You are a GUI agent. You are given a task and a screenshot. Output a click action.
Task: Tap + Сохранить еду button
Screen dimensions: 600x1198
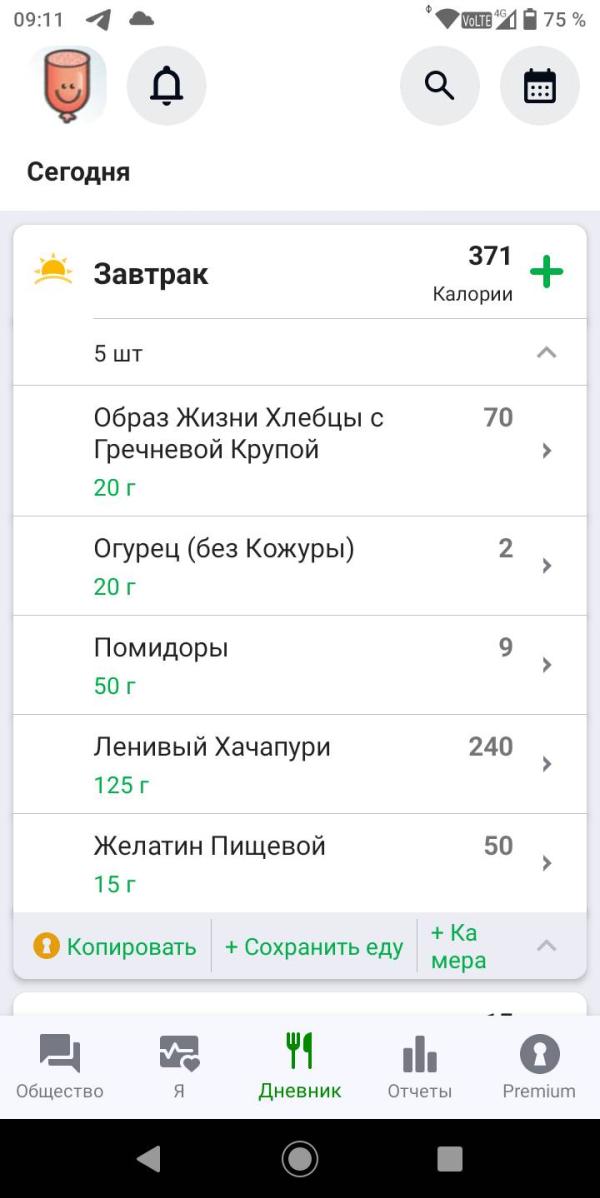point(313,947)
